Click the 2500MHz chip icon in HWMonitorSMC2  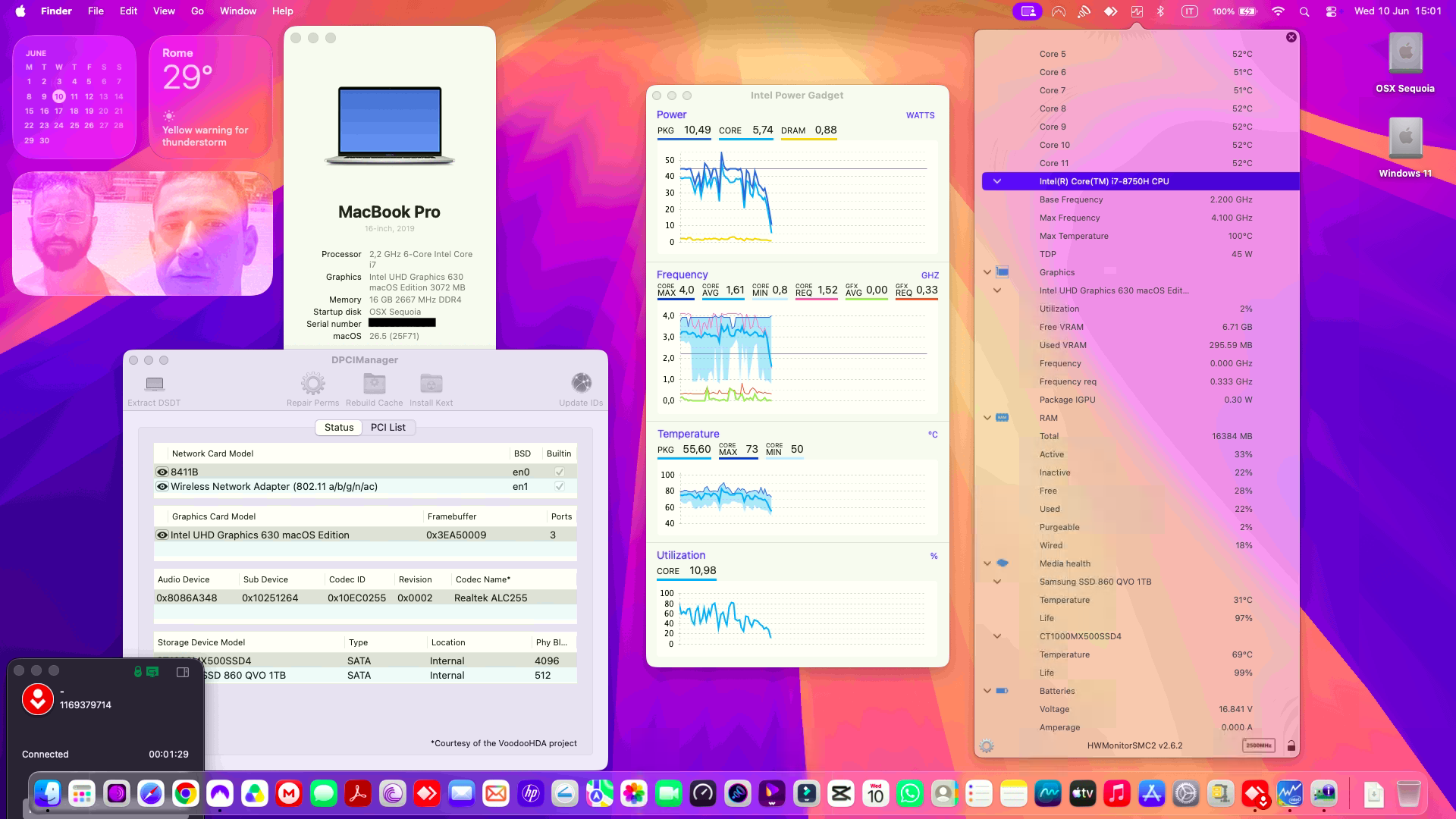(1258, 746)
